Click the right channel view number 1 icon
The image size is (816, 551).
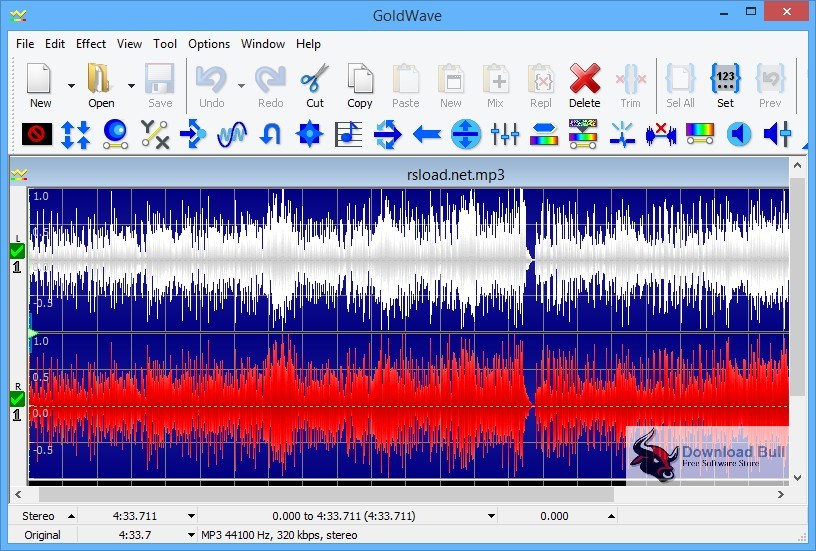point(17,415)
